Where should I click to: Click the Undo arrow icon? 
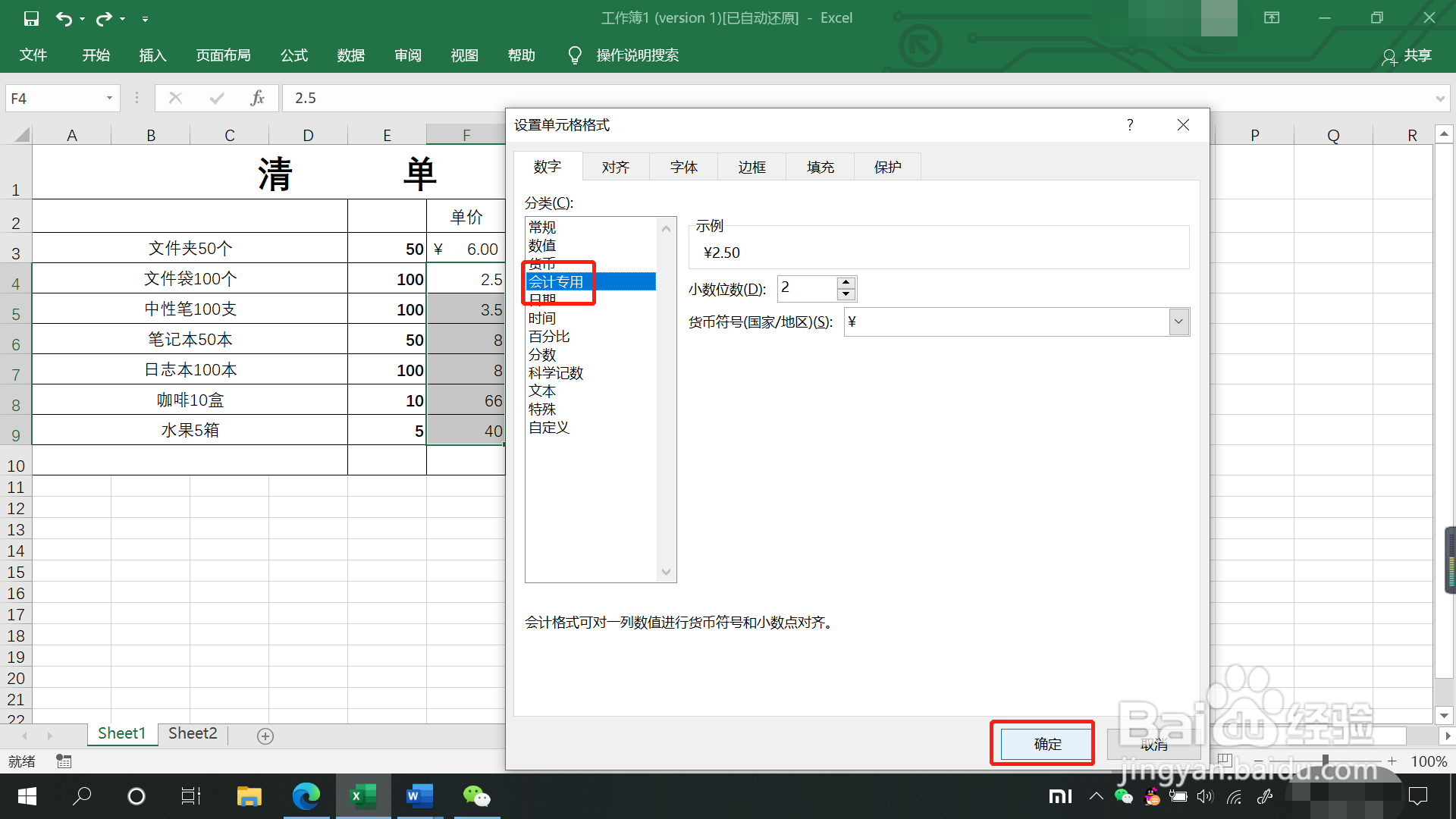[x=64, y=18]
